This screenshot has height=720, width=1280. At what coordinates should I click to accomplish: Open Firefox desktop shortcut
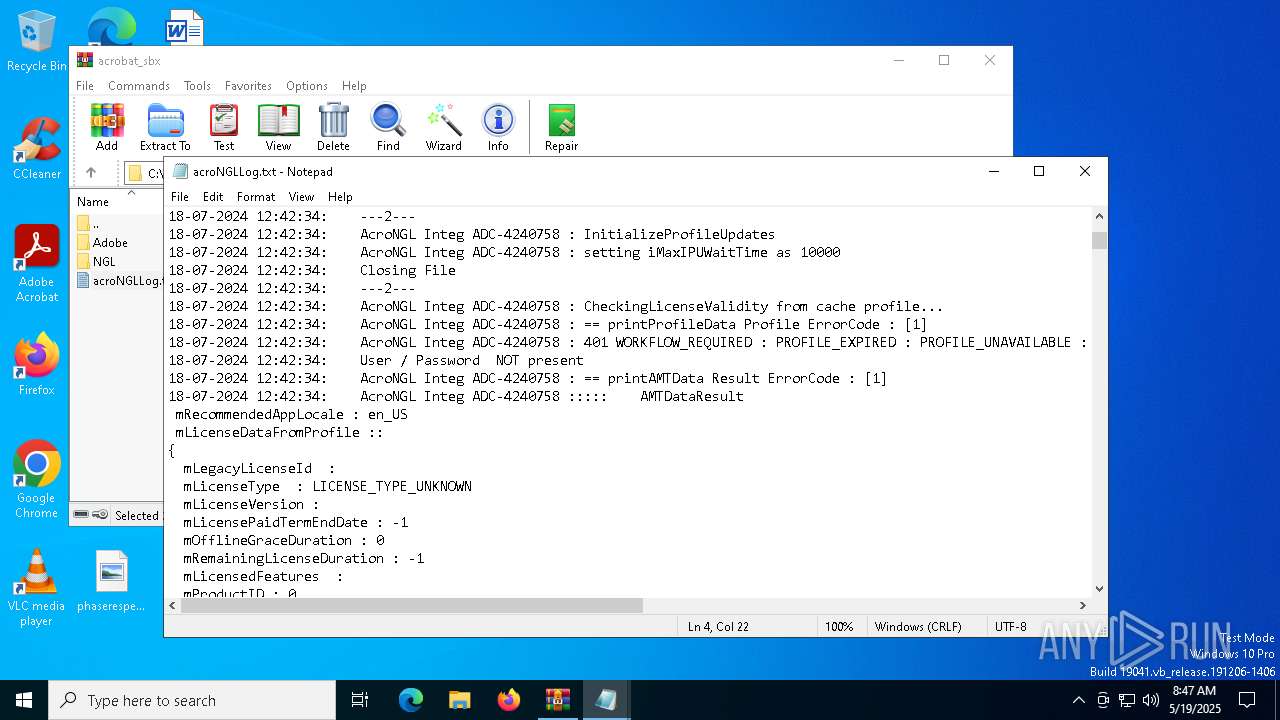[x=37, y=364]
